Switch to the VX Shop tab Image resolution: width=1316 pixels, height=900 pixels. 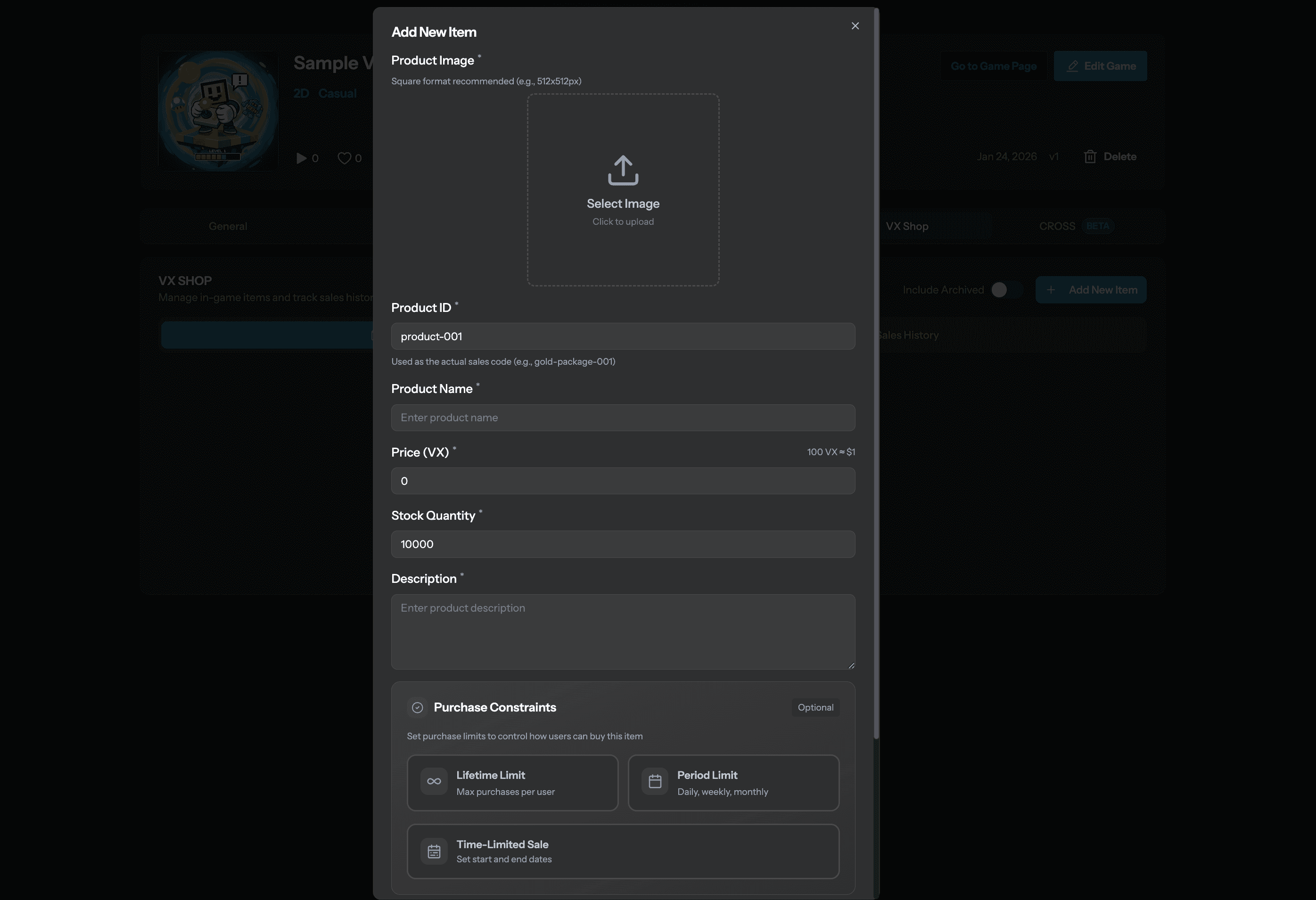906,227
